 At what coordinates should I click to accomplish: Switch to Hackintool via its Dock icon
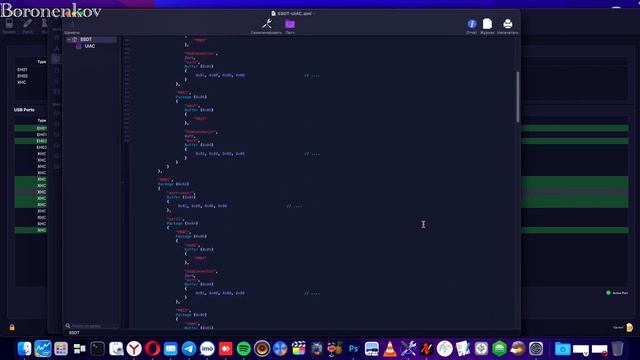coord(408,349)
